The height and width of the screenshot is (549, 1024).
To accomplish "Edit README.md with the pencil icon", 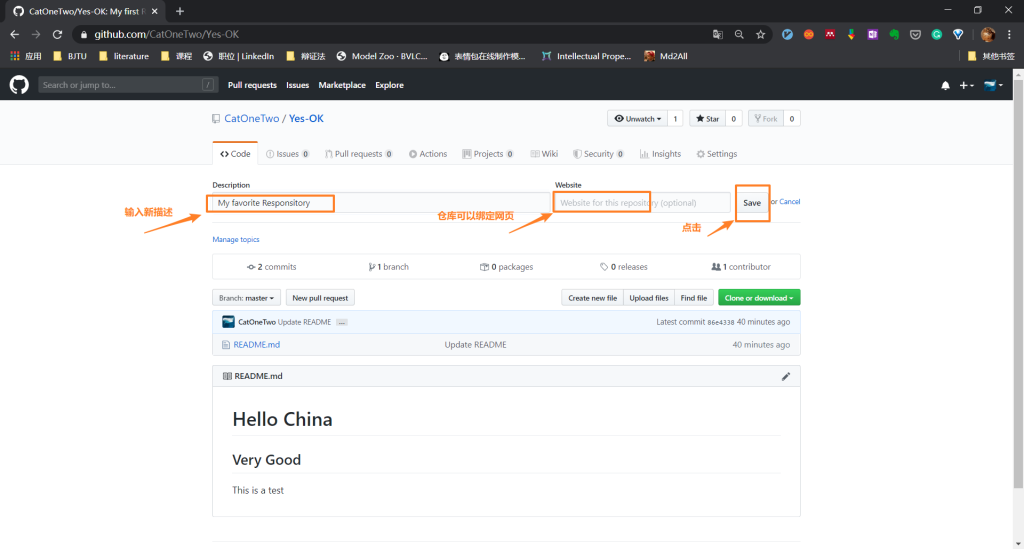I will [786, 376].
